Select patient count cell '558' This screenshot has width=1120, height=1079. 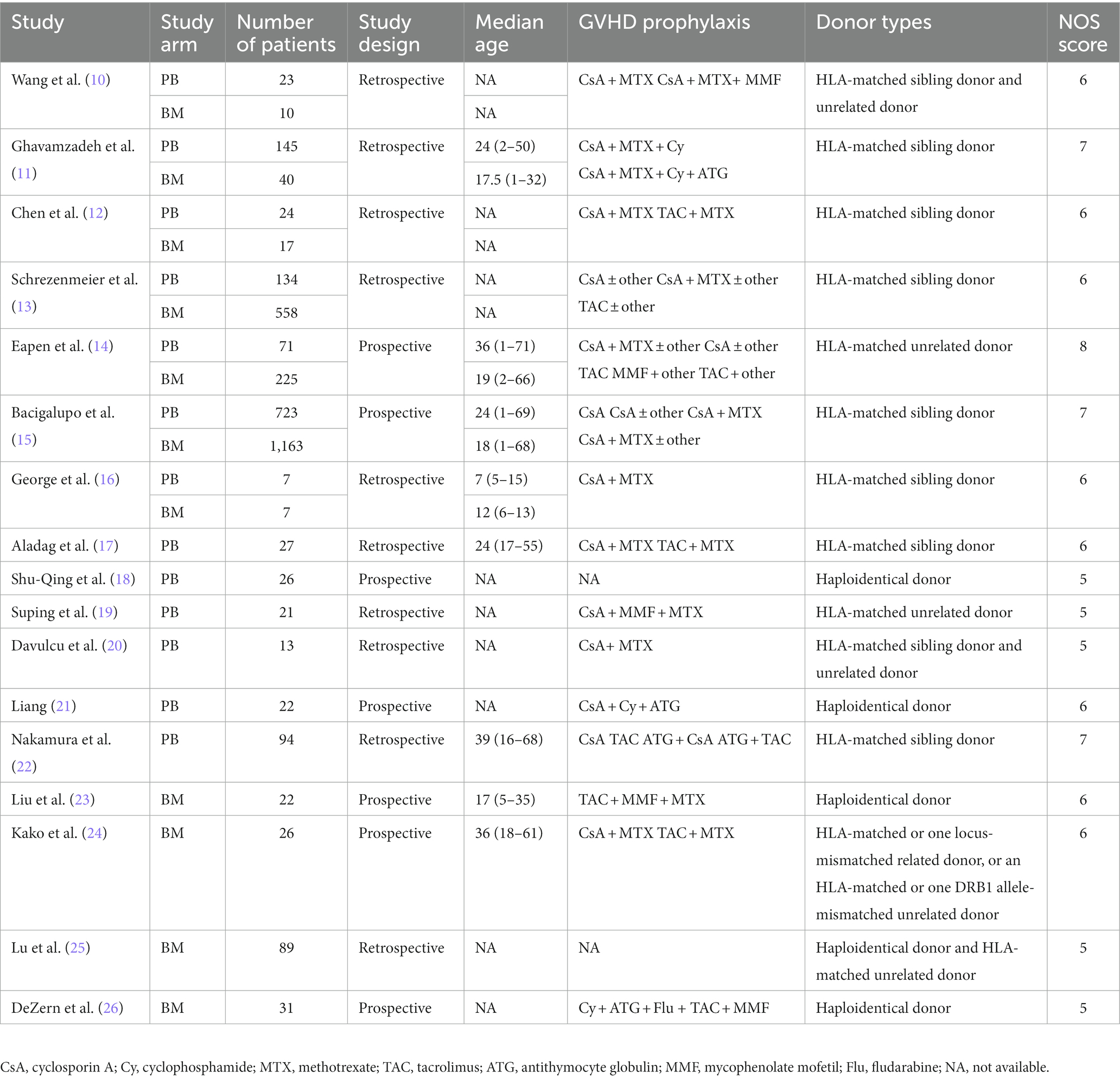coord(287,313)
